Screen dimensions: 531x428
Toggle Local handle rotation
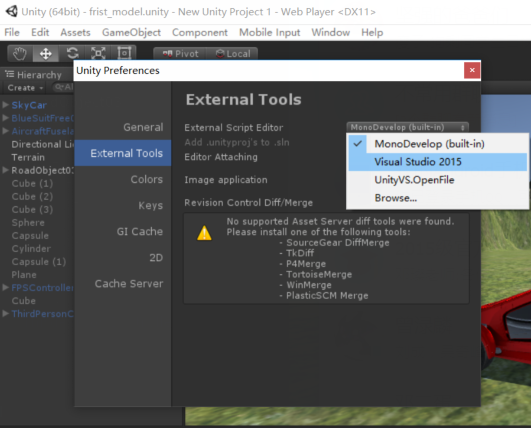coord(233,54)
